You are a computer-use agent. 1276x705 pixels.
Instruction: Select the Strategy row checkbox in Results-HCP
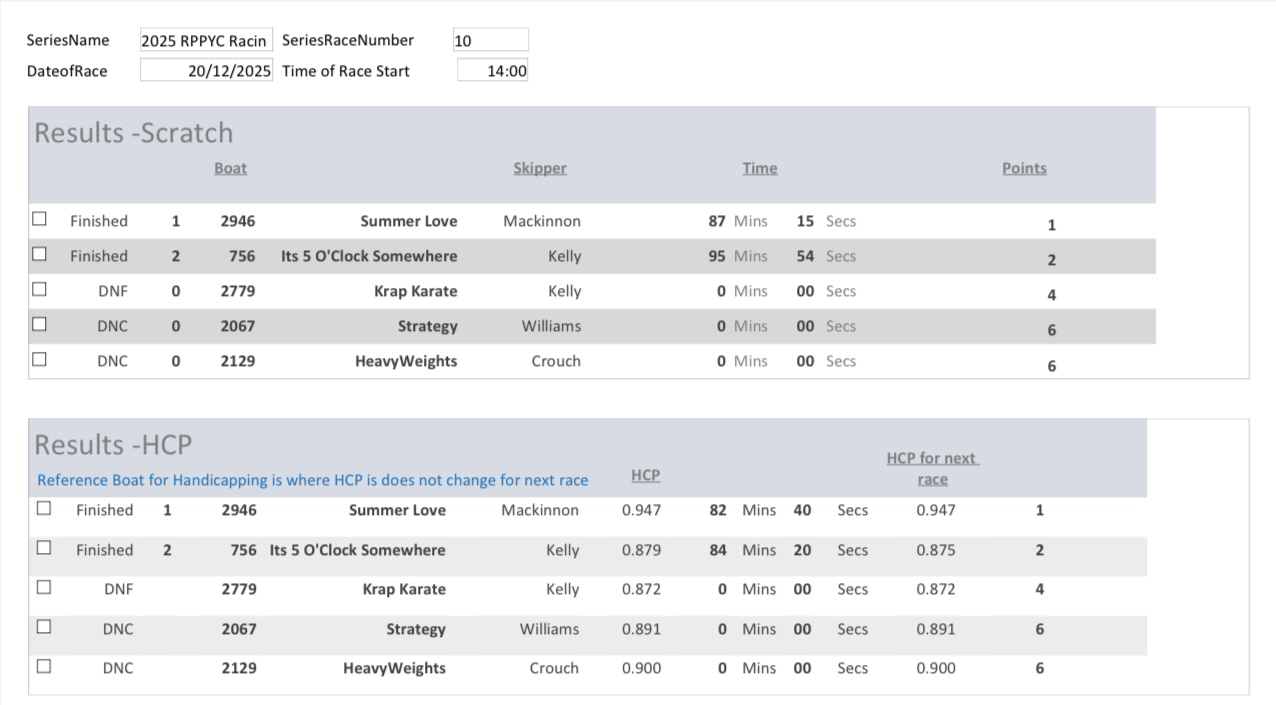[x=44, y=627]
